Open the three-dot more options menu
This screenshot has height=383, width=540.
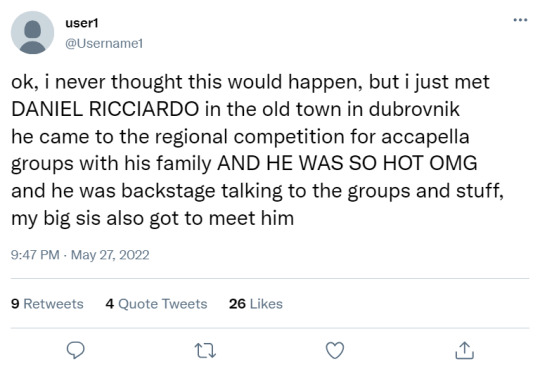click(520, 20)
